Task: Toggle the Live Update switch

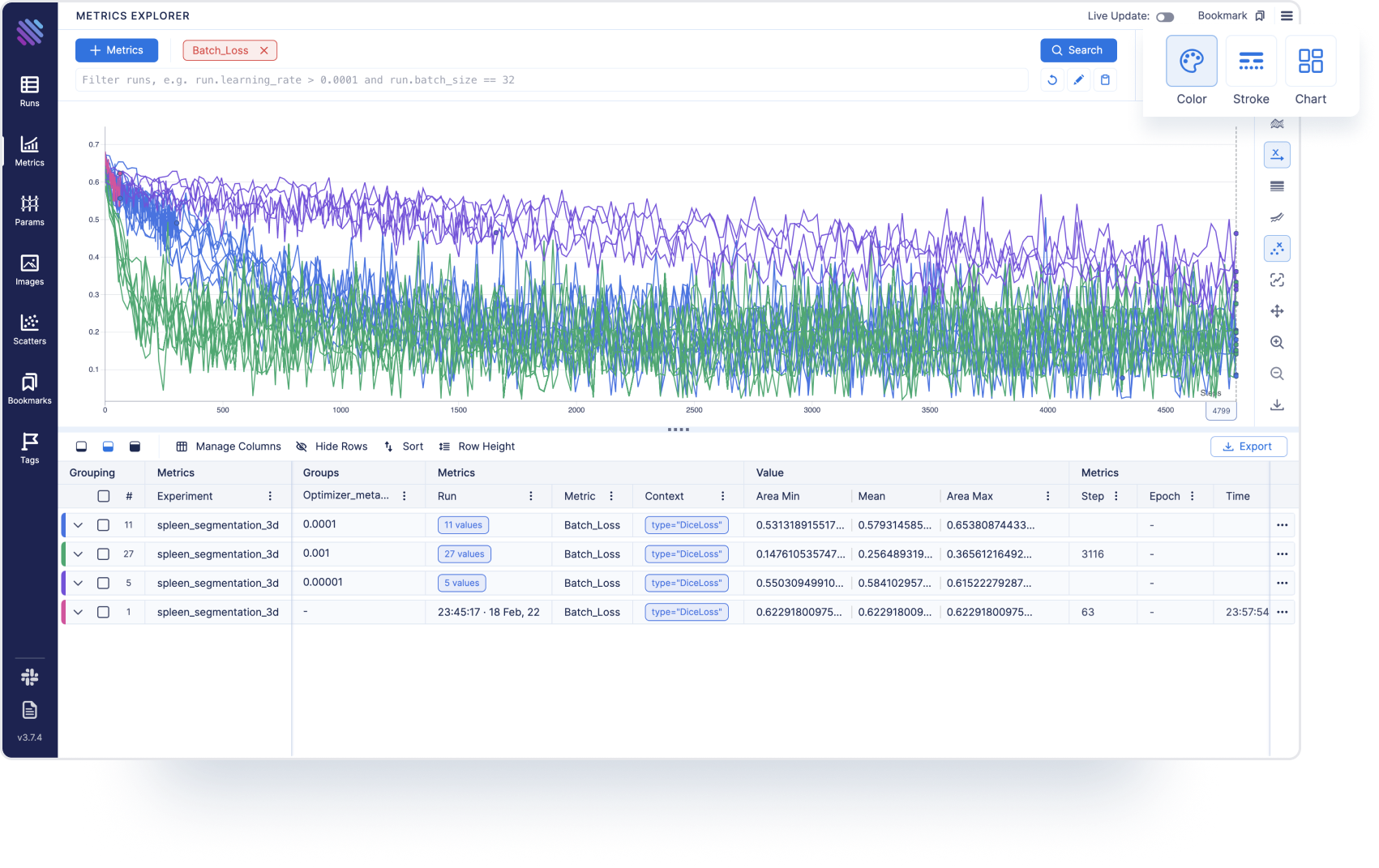Action: [x=1165, y=17]
